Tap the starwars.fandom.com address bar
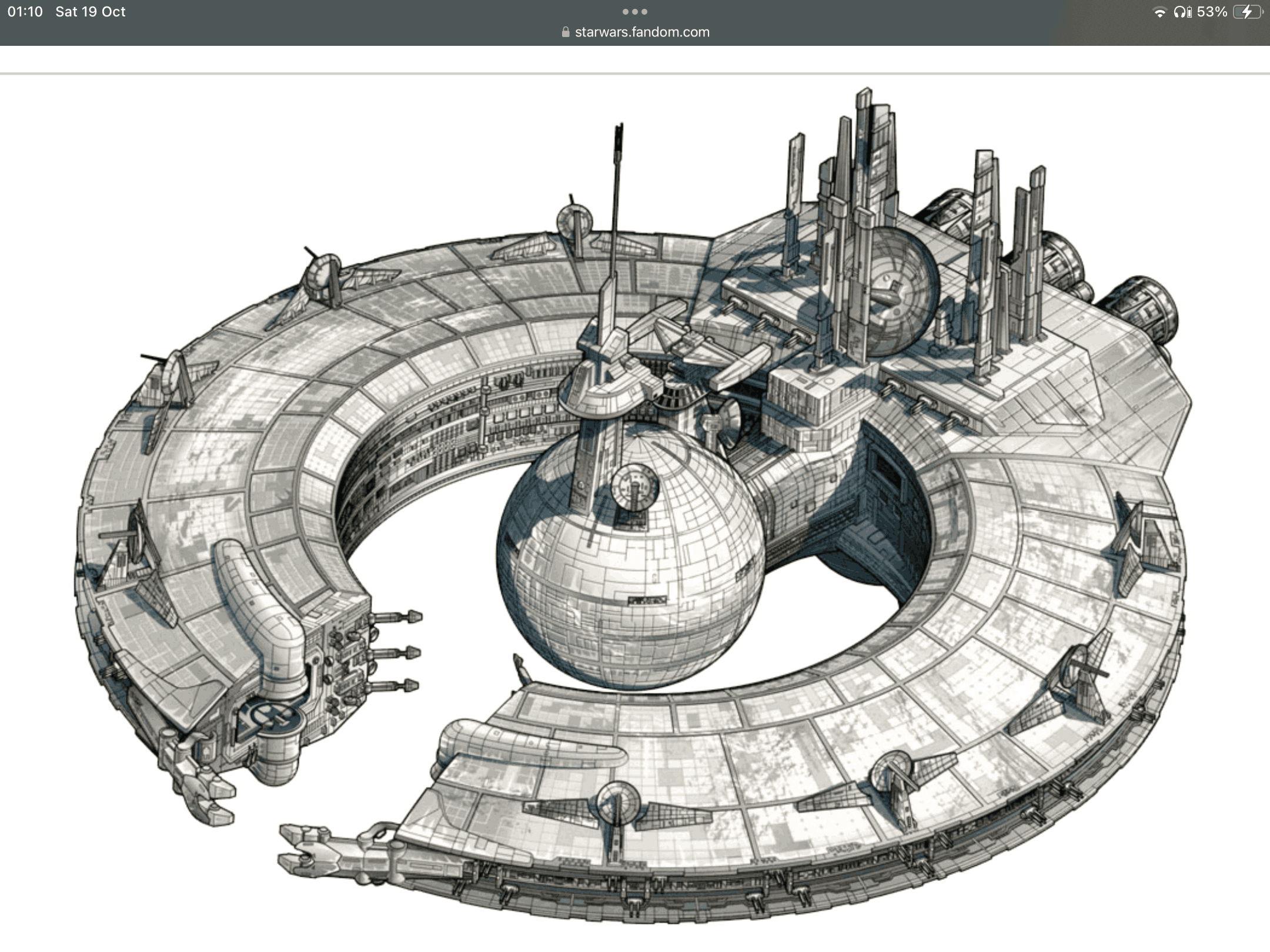 point(636,32)
